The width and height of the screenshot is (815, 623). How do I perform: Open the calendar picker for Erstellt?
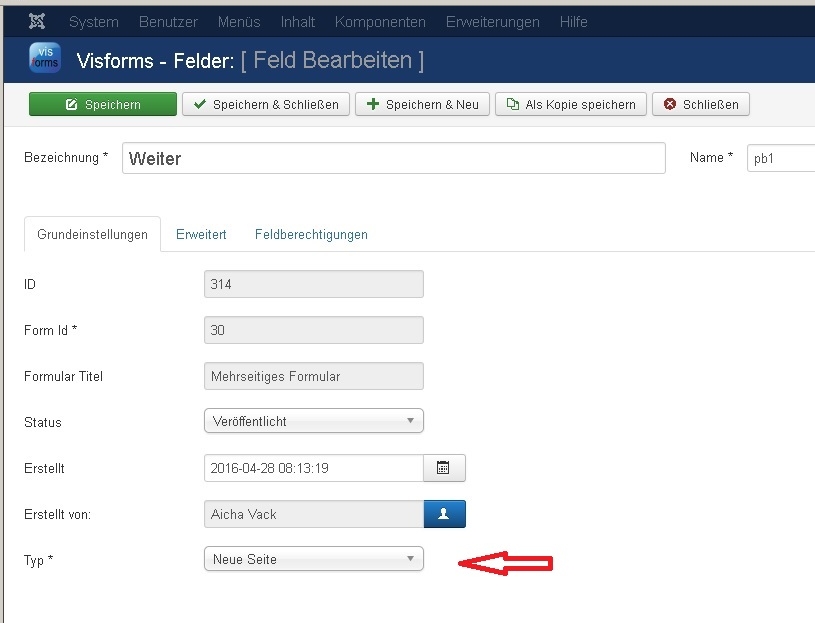point(444,468)
